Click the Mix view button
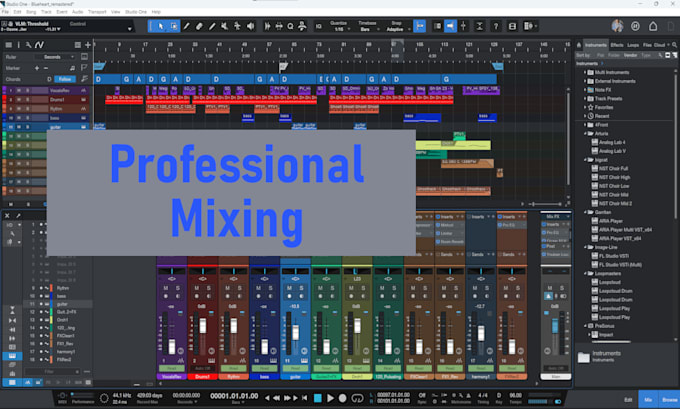Viewport: 680px width, 409px height. pos(648,399)
